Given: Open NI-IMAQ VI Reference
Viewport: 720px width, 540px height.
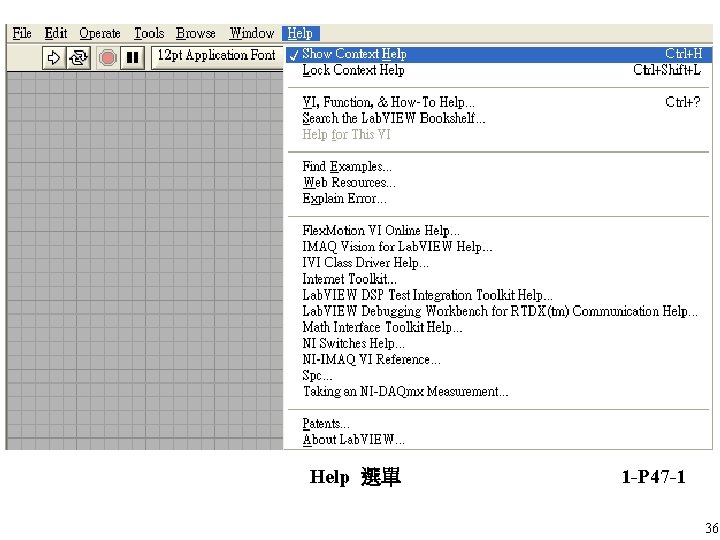Looking at the screenshot, I should pyautogui.click(x=499, y=360).
